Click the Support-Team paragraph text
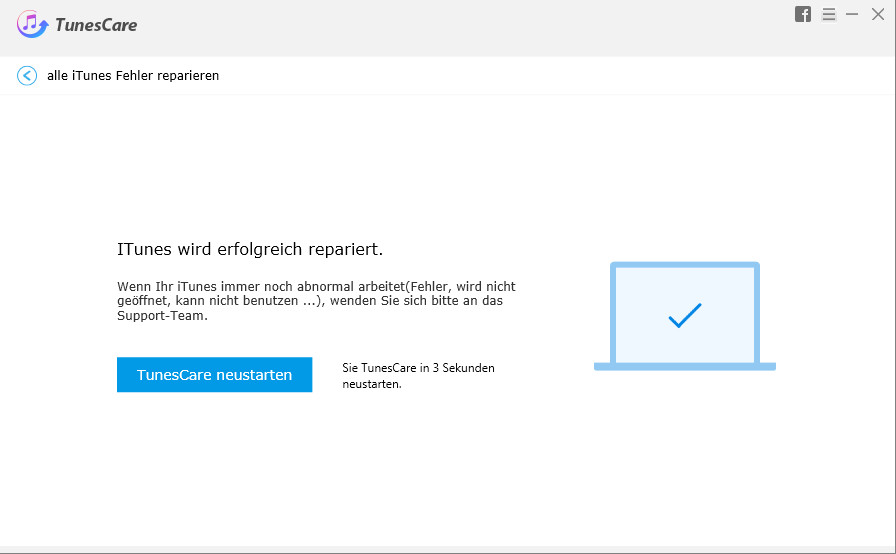Image resolution: width=896 pixels, height=554 pixels. coord(316,301)
